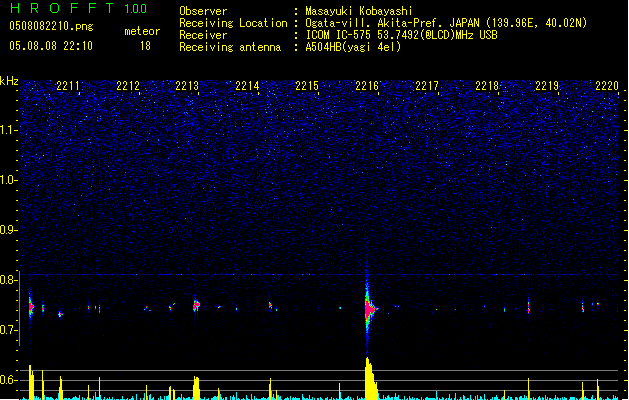Click the kHz unit label
This screenshot has height=400, width=629.
[x=10, y=80]
